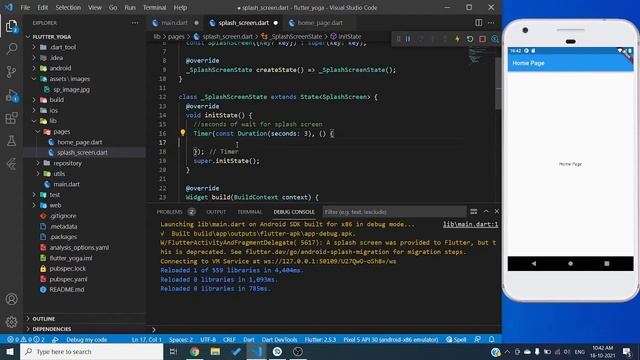Viewport: 640px width, 360px height.
Task: Open the File menu
Action: [25, 7]
